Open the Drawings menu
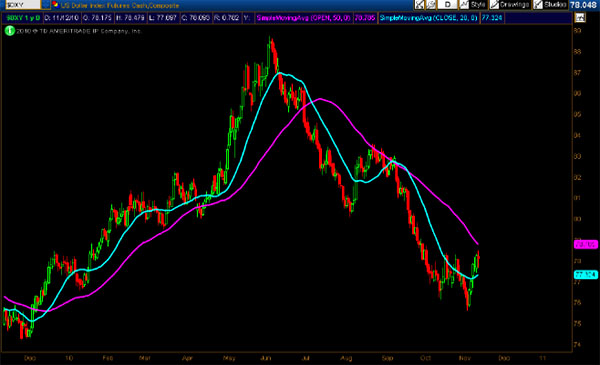This screenshot has height=365, width=600. pos(510,5)
